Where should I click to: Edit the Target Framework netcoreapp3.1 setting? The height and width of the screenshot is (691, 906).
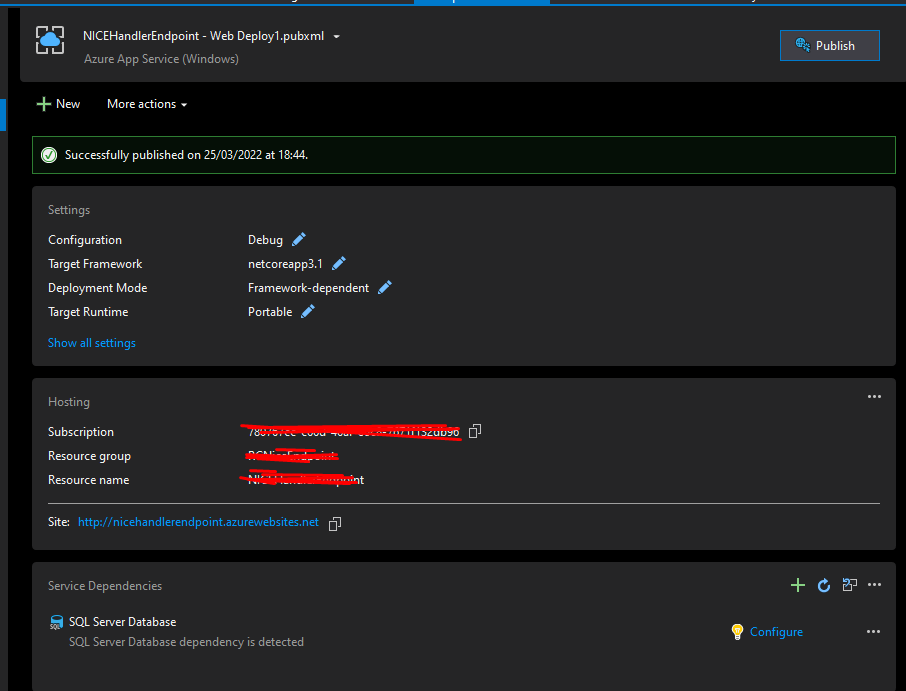coord(339,263)
